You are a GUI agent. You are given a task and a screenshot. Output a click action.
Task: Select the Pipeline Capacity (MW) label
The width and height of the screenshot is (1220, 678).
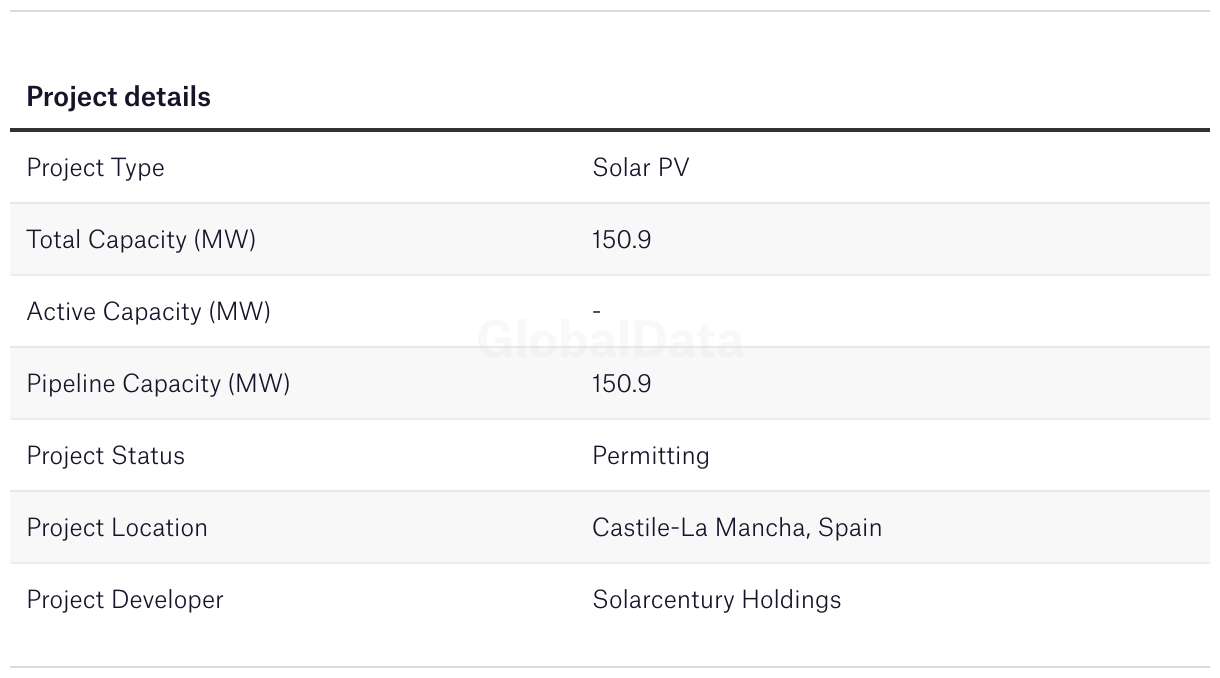tap(158, 384)
